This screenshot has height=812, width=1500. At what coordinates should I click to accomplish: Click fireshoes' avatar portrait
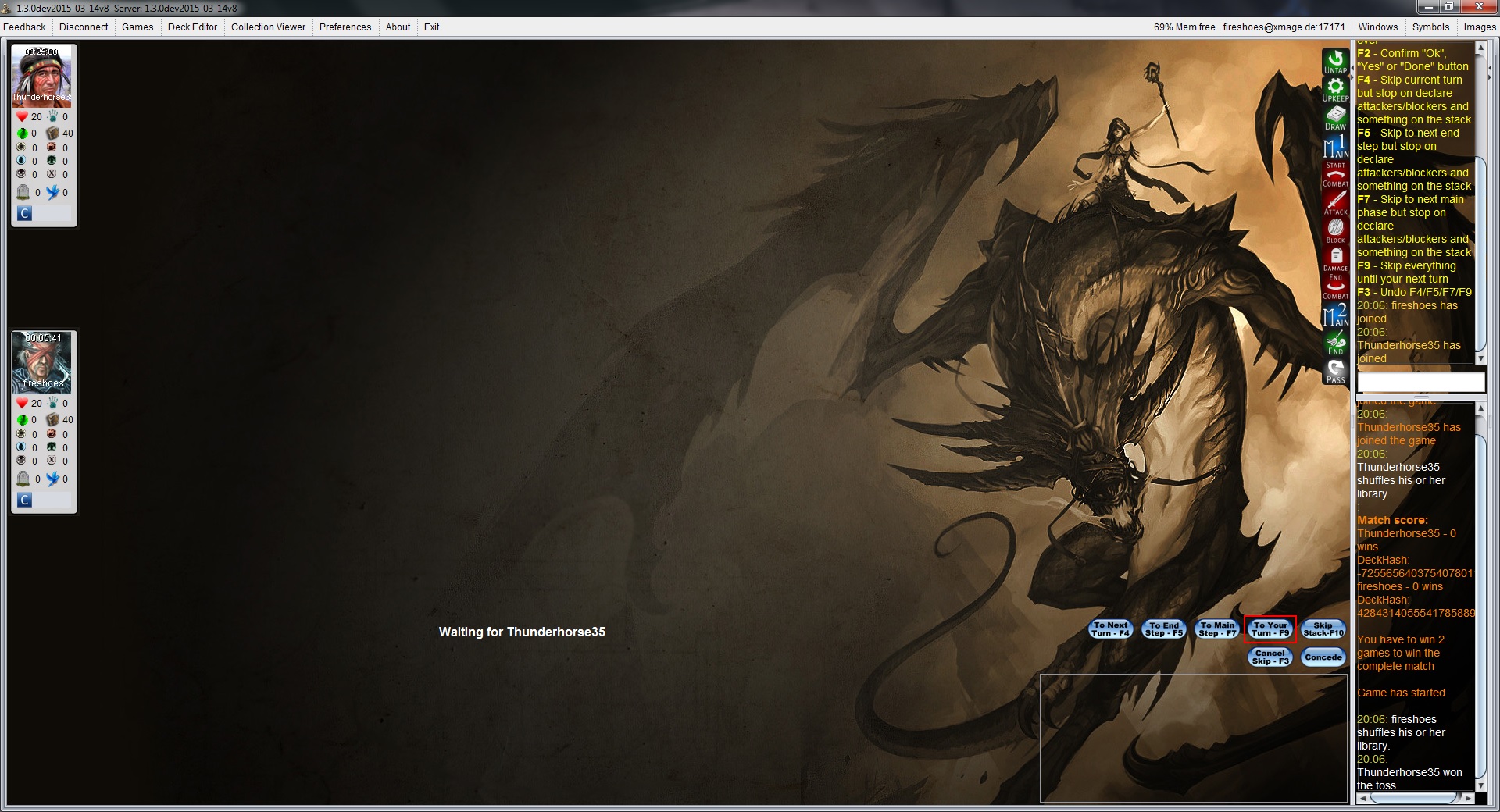point(42,363)
